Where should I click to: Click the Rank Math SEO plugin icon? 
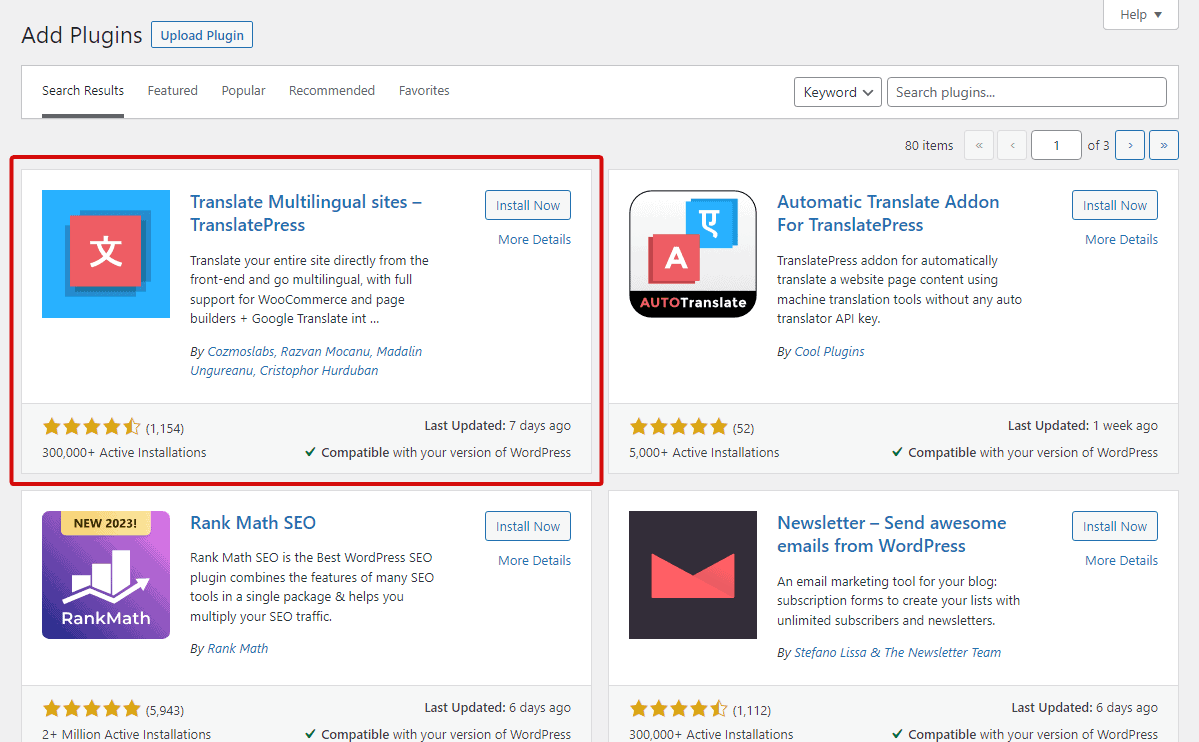click(x=106, y=575)
